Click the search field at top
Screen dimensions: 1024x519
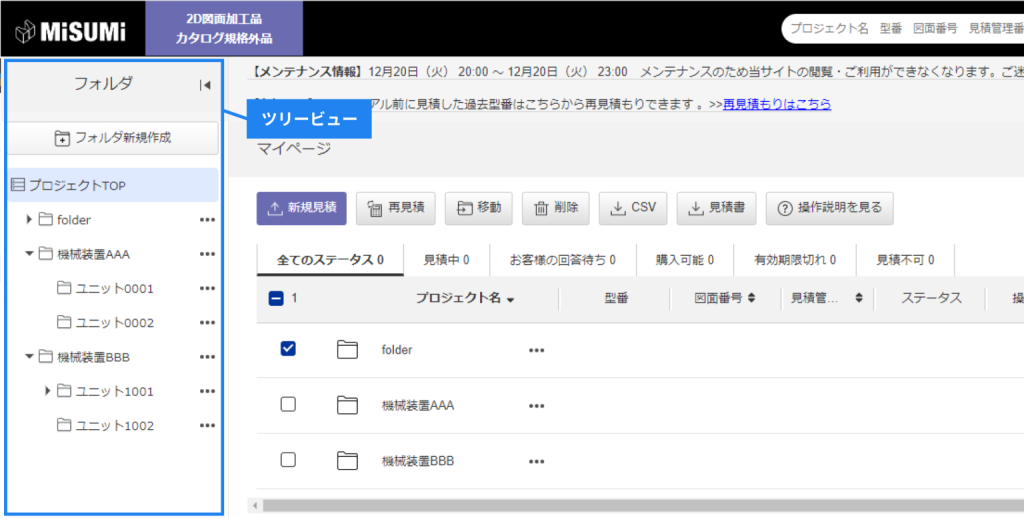903,29
